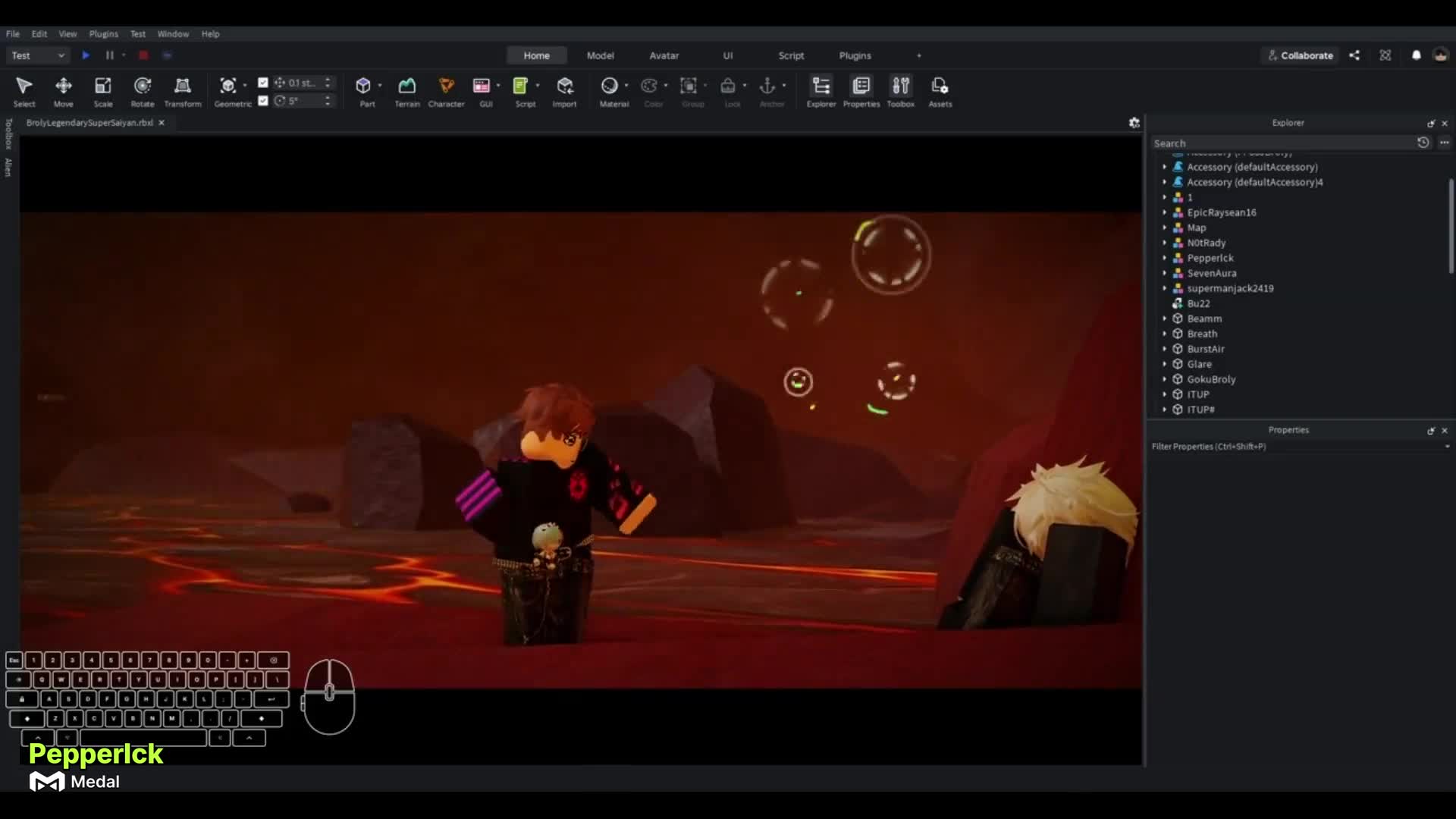Click the GUI tool icon
This screenshot has width=1456, height=819.
pos(482,86)
